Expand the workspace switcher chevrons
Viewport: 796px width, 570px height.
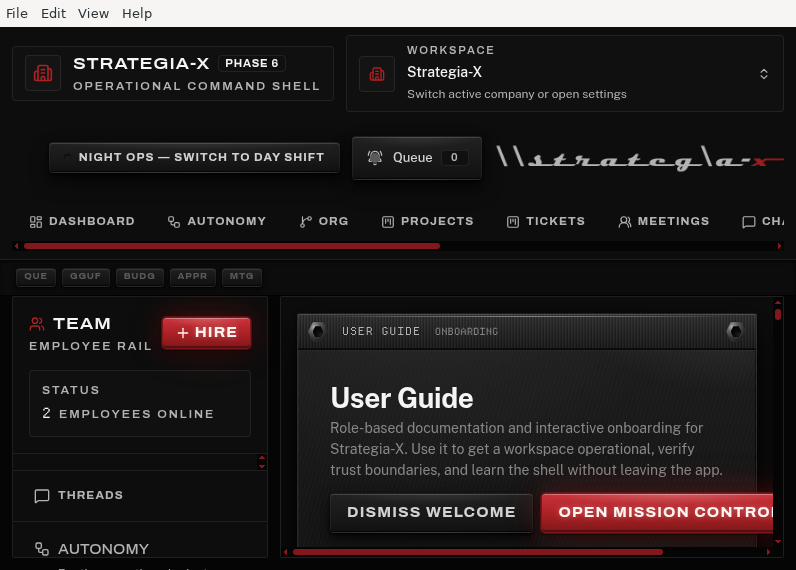764,74
